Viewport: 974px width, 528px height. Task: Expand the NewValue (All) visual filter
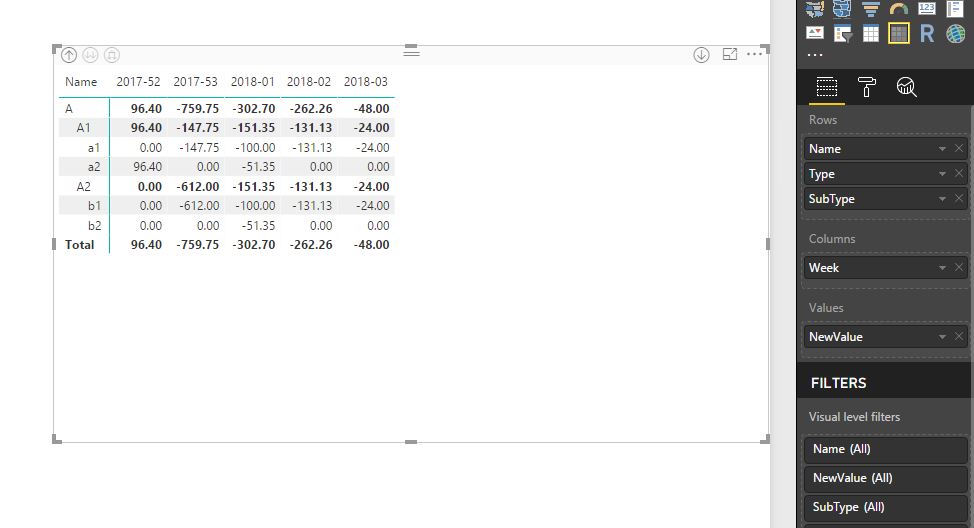click(886, 478)
